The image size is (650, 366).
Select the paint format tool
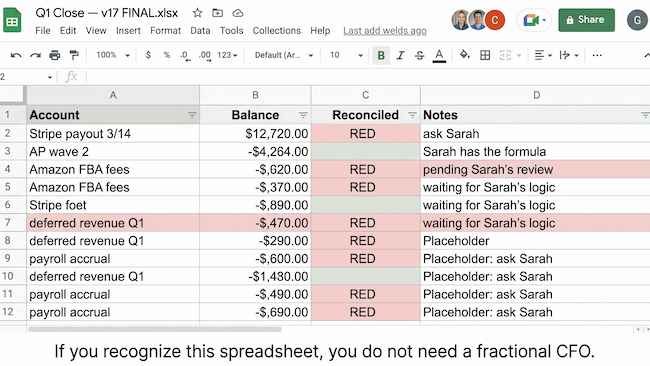(x=74, y=55)
